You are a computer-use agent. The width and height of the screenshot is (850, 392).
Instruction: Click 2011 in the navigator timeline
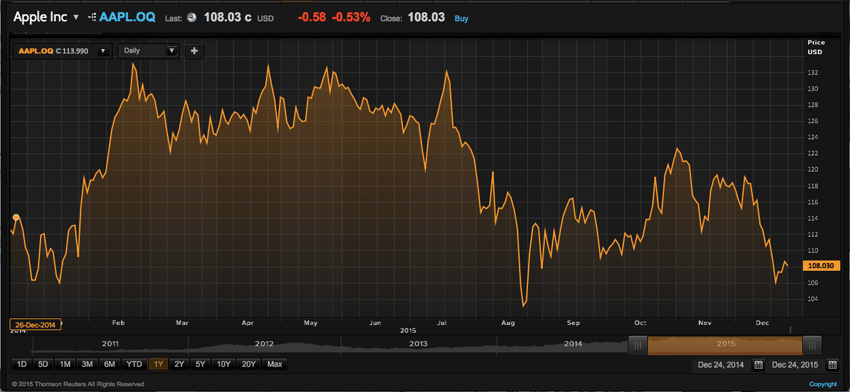(110, 344)
